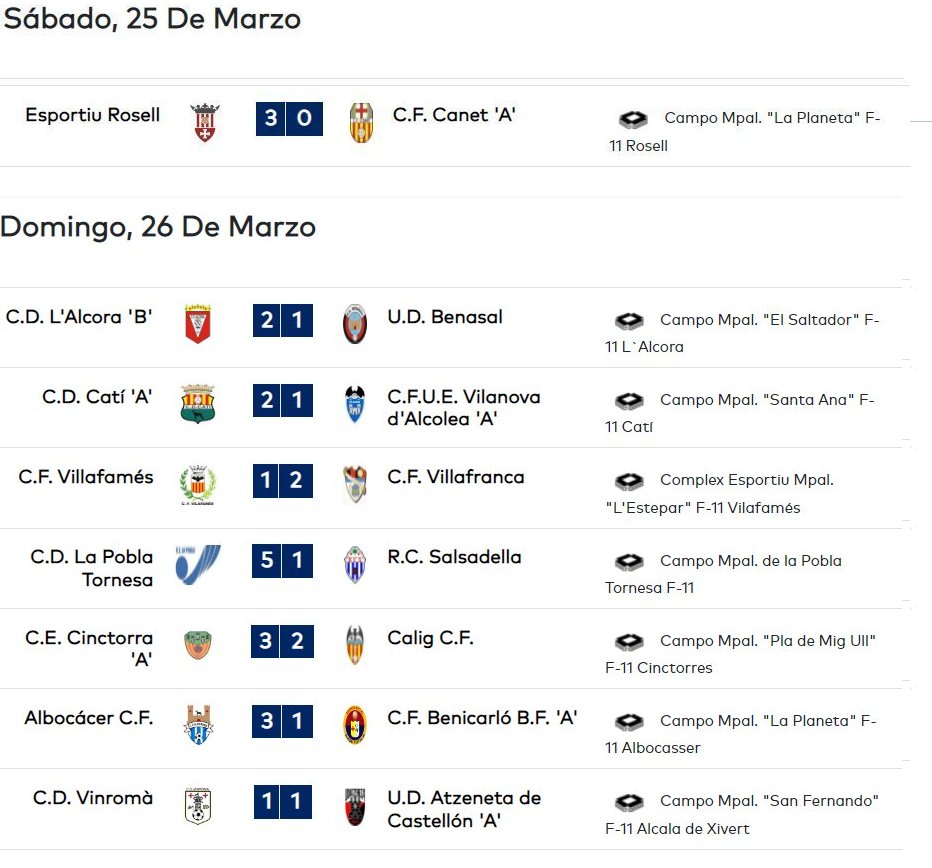Click the Esportiu Rosell team crest
This screenshot has width=932, height=868.
point(204,122)
